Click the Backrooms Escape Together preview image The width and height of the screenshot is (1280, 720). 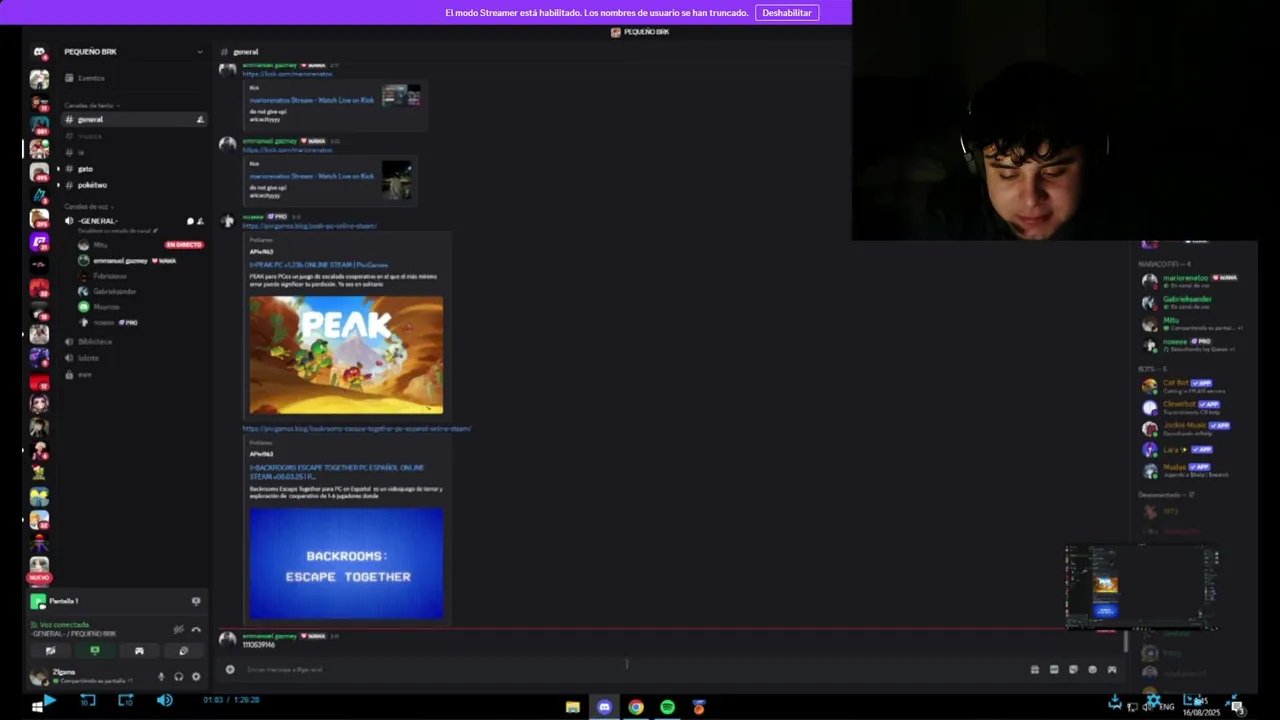[346, 564]
